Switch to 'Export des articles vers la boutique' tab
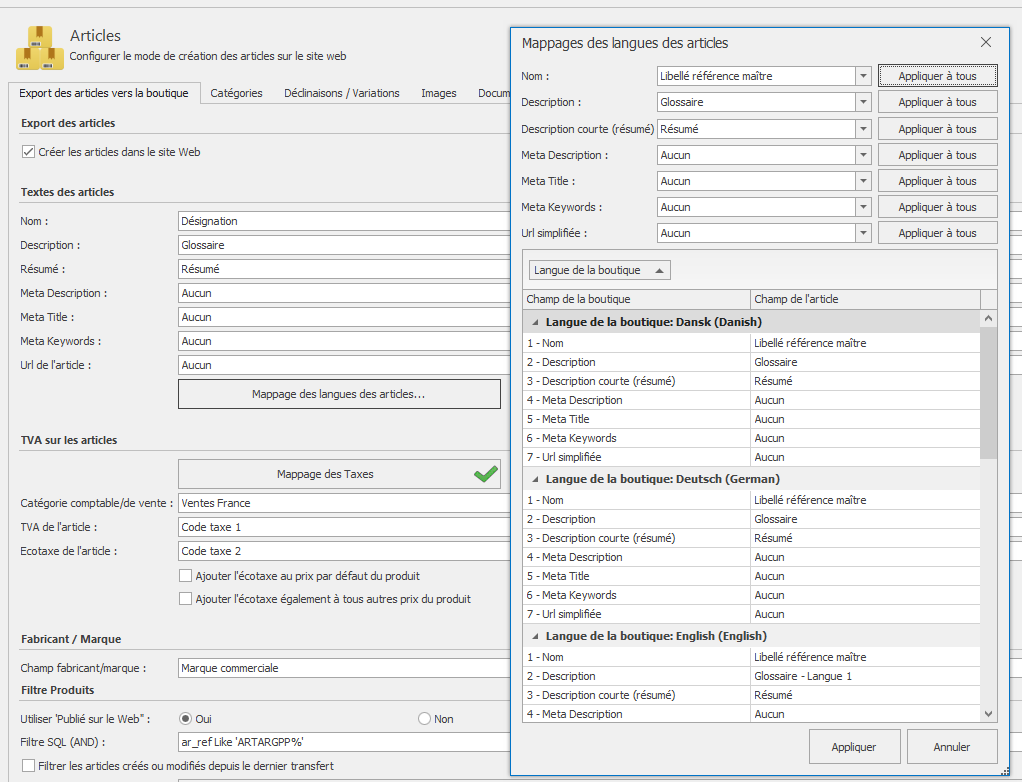Image resolution: width=1022 pixels, height=782 pixels. (104, 93)
